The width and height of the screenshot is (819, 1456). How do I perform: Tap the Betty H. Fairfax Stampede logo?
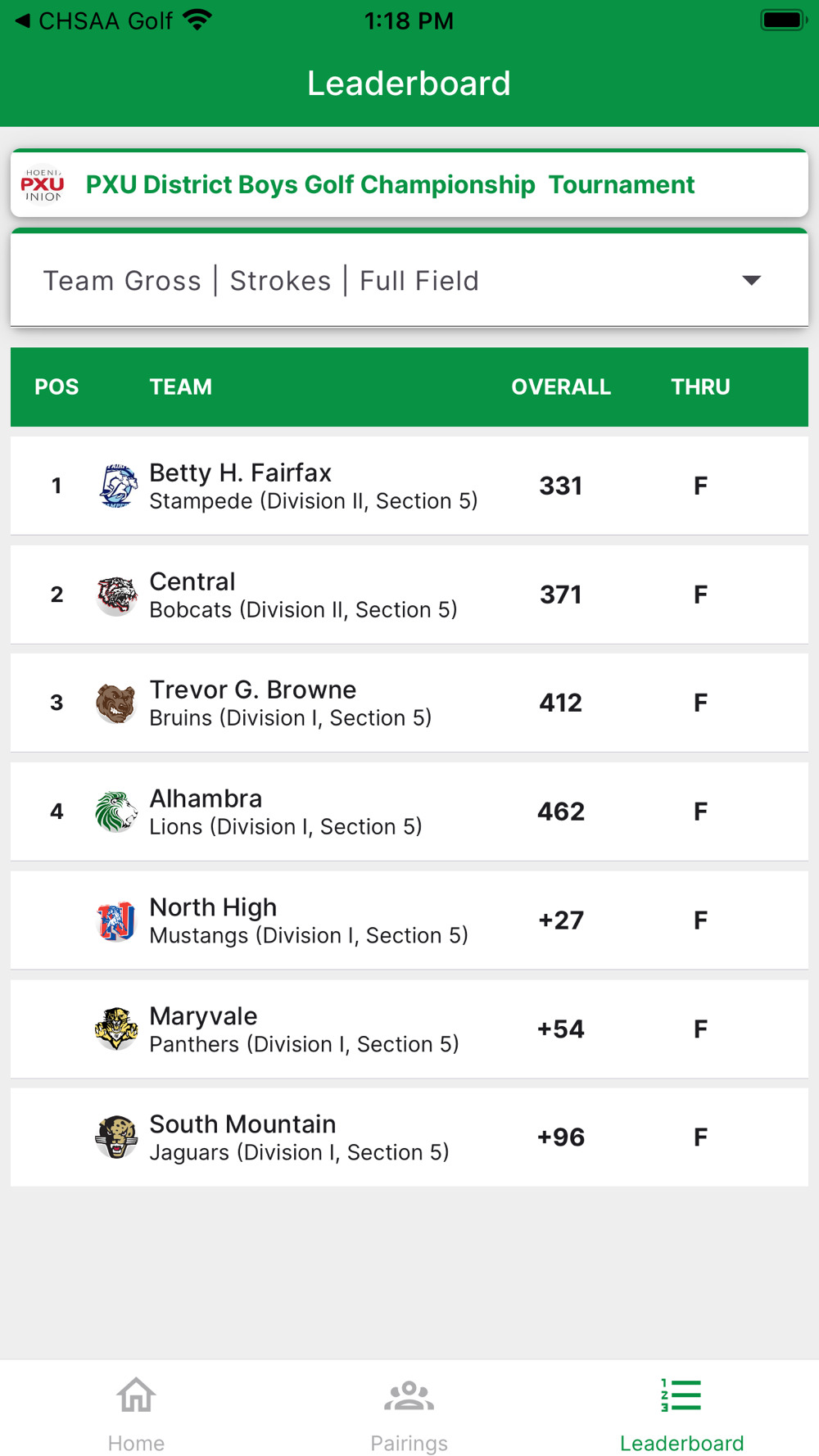tap(116, 486)
